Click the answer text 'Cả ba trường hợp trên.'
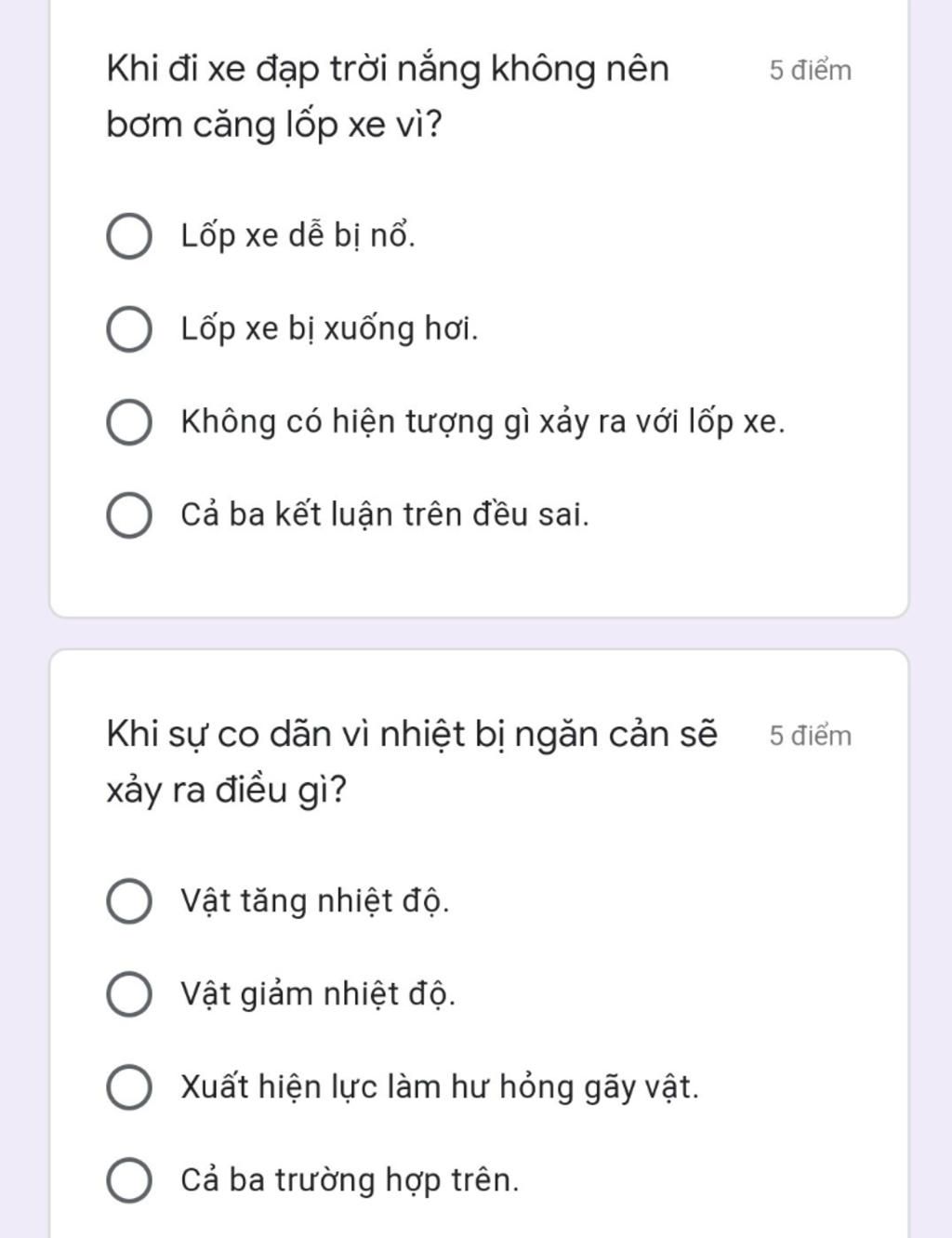This screenshot has width=952, height=1238. pos(350,1180)
